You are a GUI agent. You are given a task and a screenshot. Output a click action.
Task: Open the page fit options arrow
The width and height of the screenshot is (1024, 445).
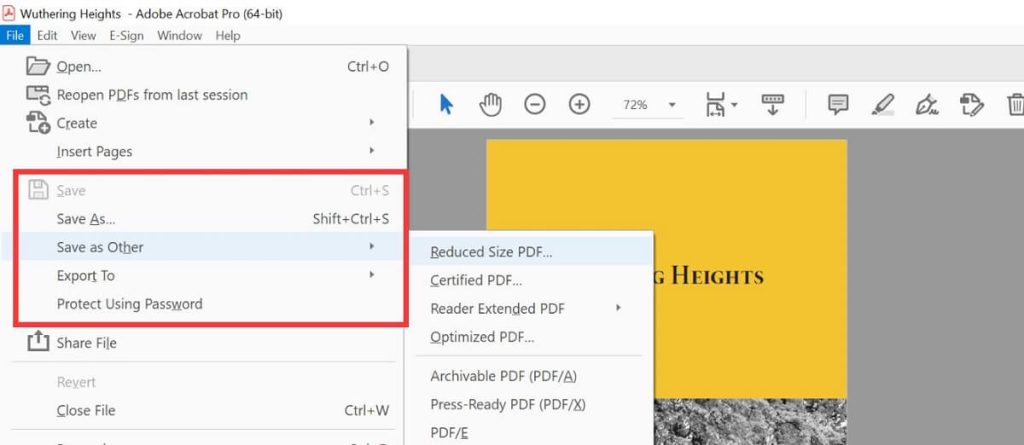pos(735,105)
